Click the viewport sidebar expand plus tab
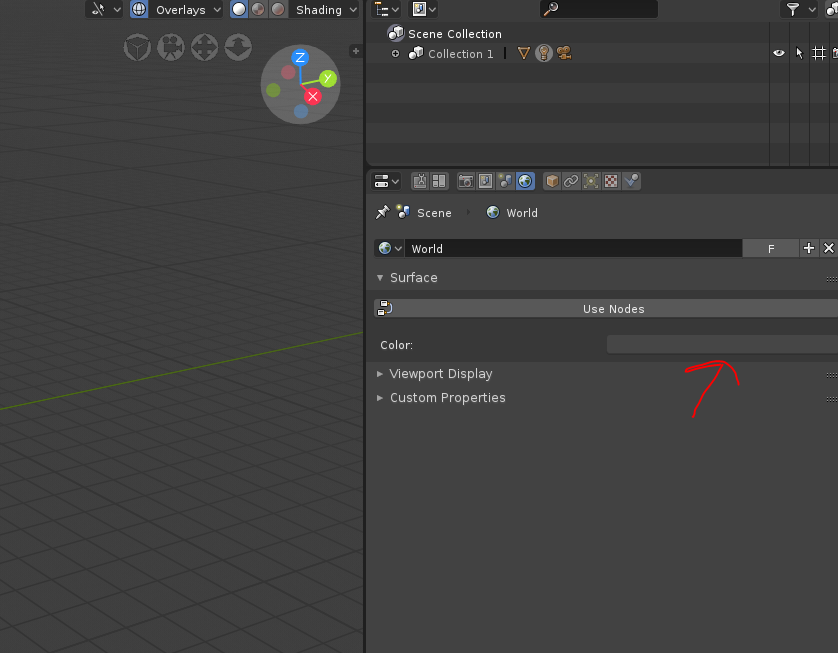Image resolution: width=838 pixels, height=653 pixels. (356, 51)
